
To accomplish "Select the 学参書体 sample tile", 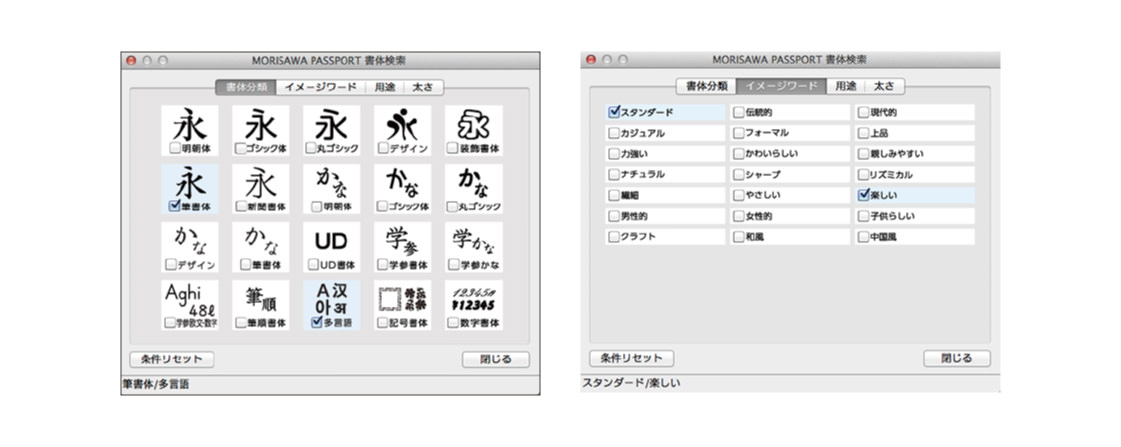I will pyautogui.click(x=403, y=247).
